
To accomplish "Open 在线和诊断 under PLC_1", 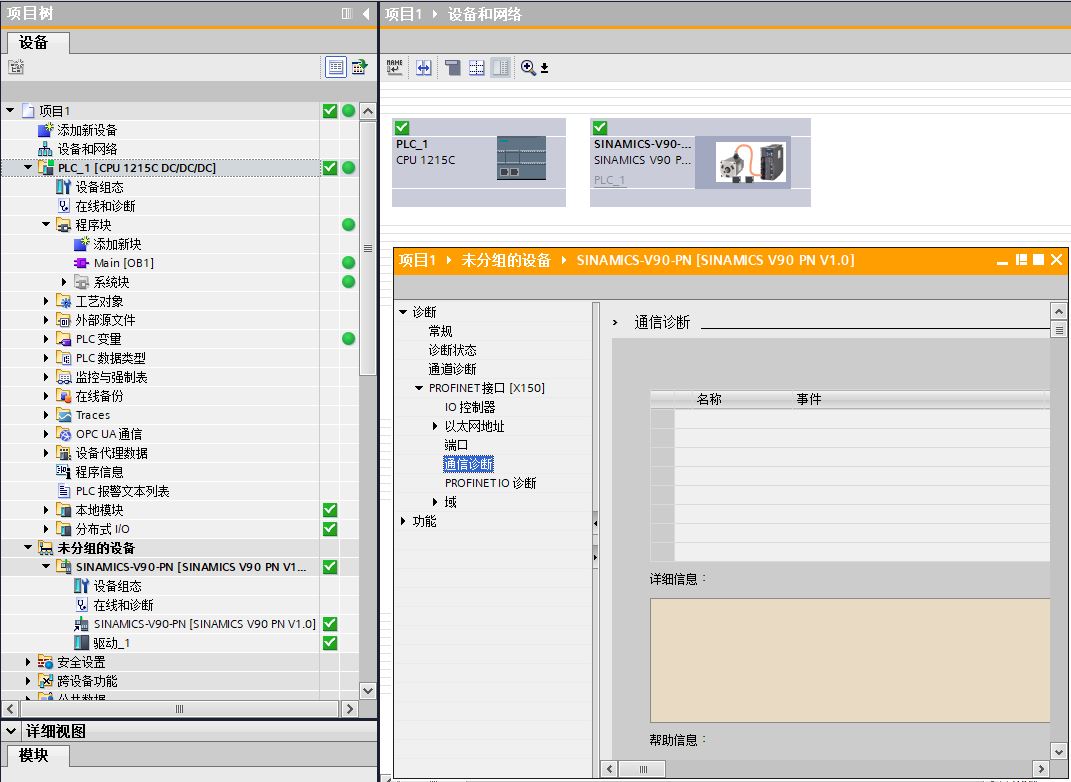I will click(105, 206).
